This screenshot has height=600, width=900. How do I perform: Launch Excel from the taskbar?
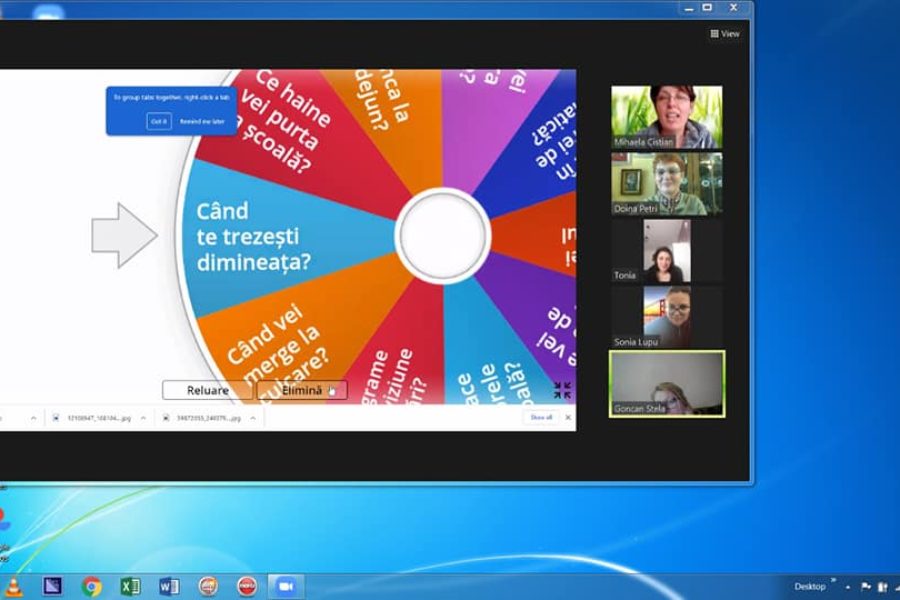click(x=130, y=586)
